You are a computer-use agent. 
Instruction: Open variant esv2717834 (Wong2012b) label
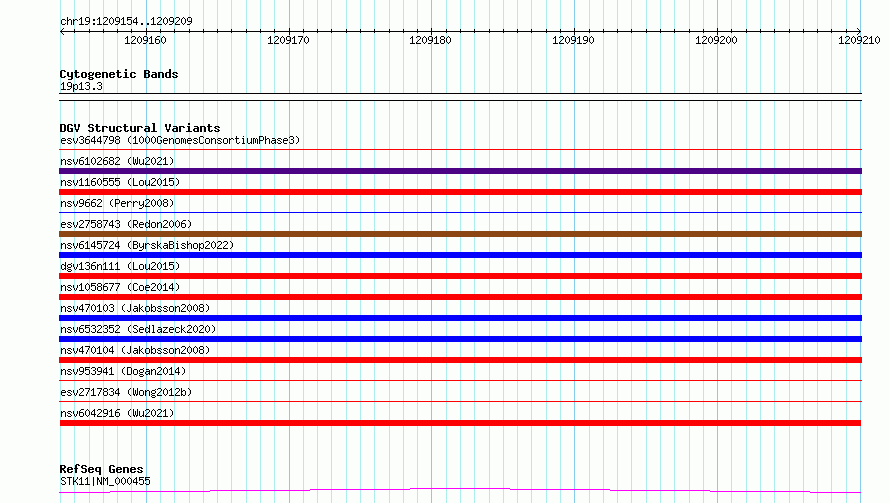pos(126,392)
